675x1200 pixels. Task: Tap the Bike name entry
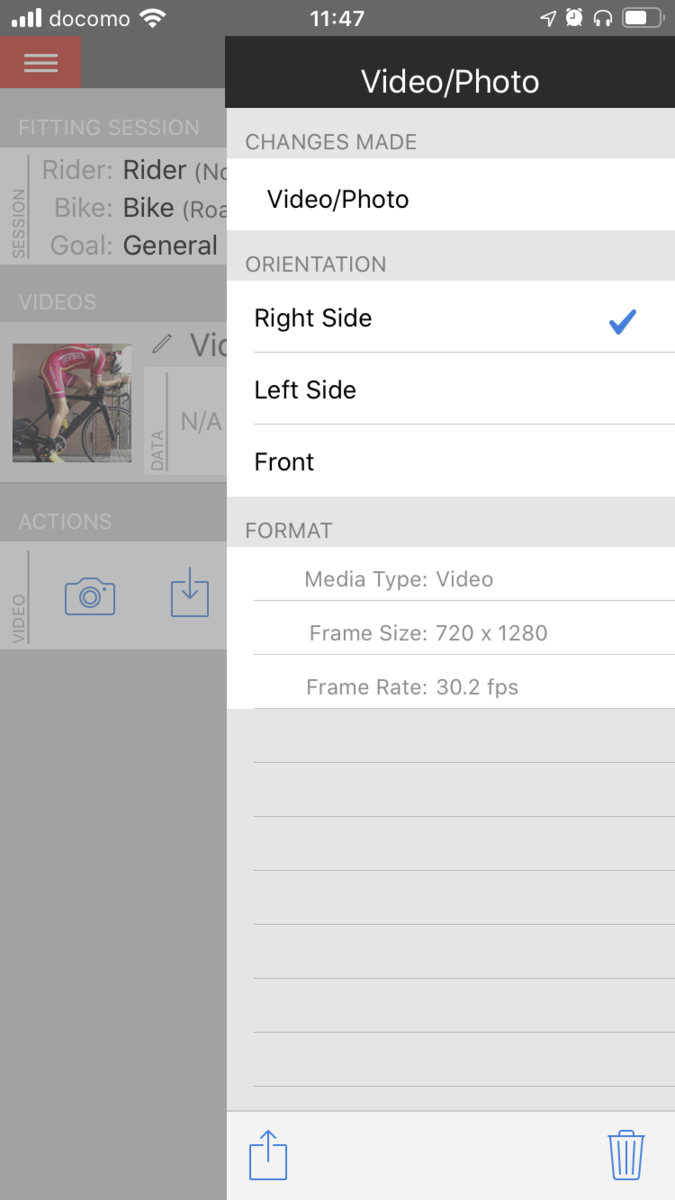tap(148, 208)
